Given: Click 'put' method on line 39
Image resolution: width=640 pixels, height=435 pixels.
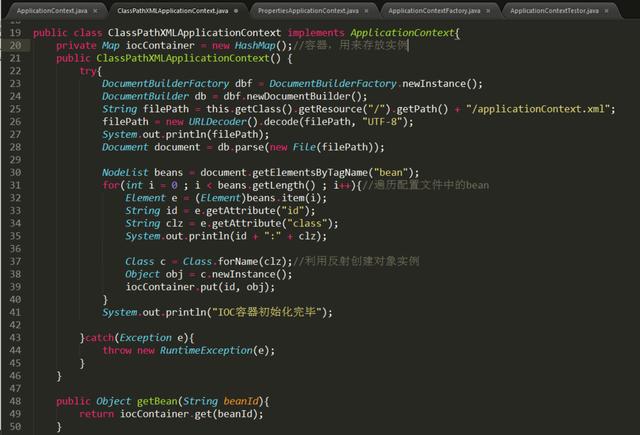Looking at the screenshot, I should click(x=209, y=287).
